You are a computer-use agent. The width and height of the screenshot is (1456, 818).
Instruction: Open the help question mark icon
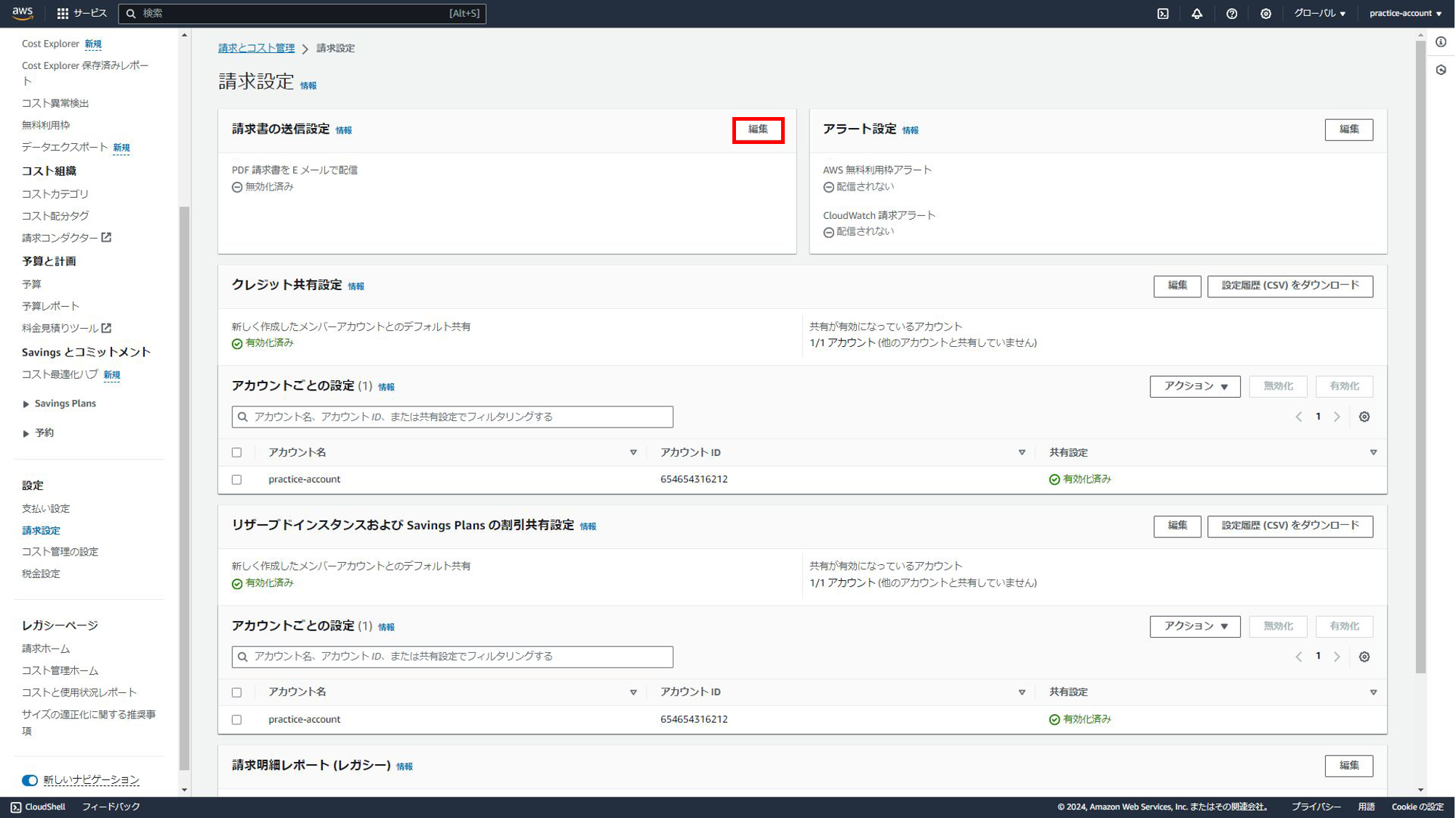[x=1231, y=14]
